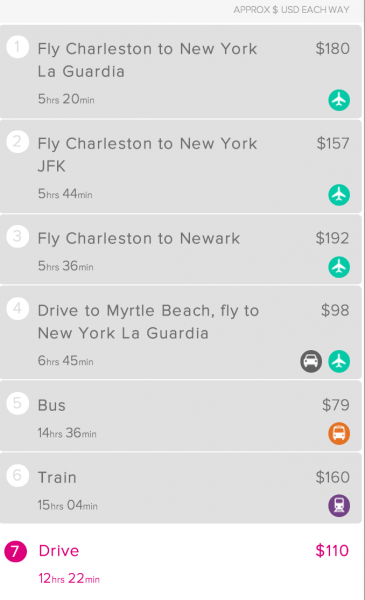Click the $180 La Guardia flight price
The width and height of the screenshot is (365, 600).
tap(332, 49)
